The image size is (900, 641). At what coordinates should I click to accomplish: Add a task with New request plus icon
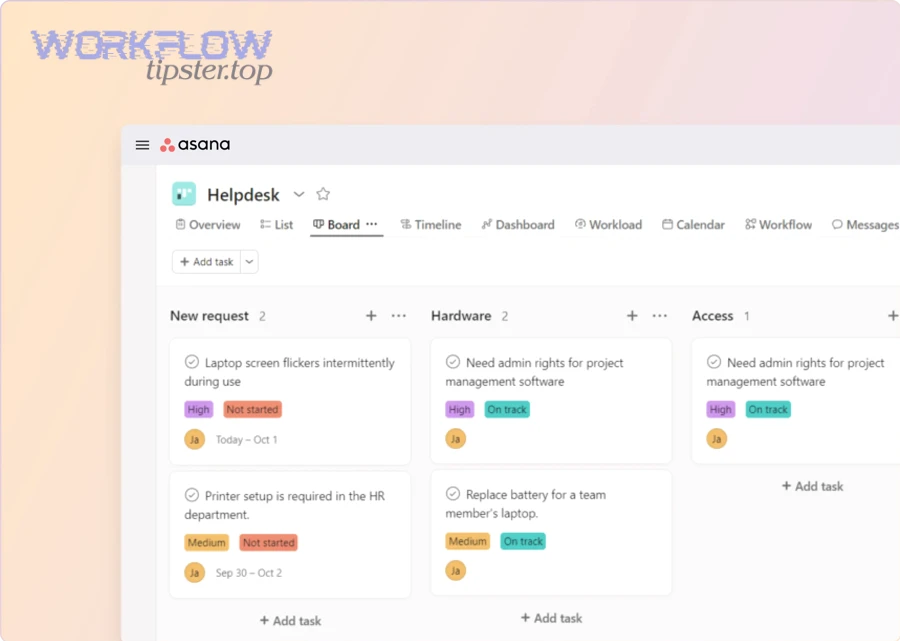point(371,316)
